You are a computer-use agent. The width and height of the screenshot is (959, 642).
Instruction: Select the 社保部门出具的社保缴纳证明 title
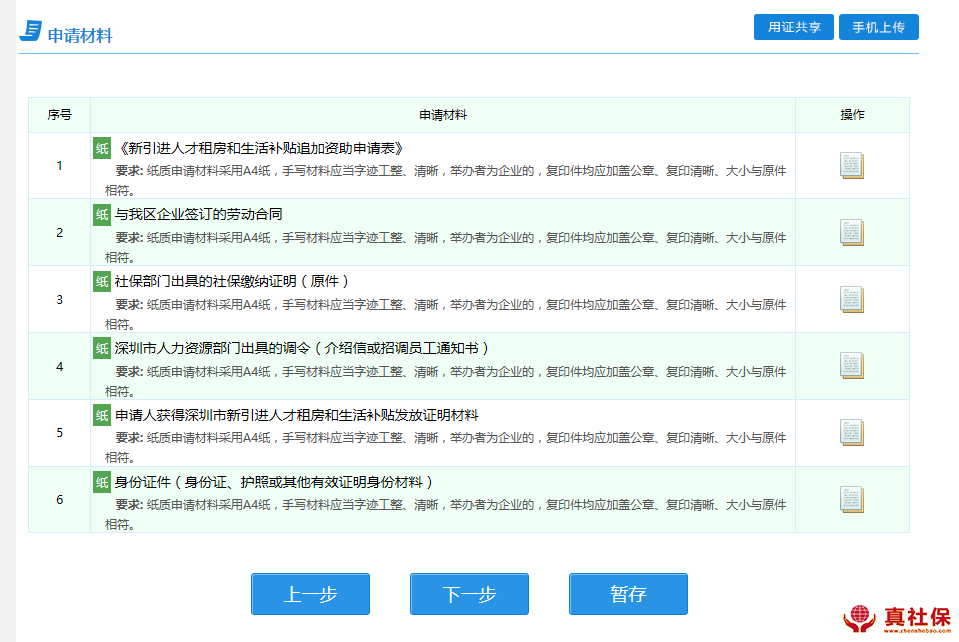point(232,281)
